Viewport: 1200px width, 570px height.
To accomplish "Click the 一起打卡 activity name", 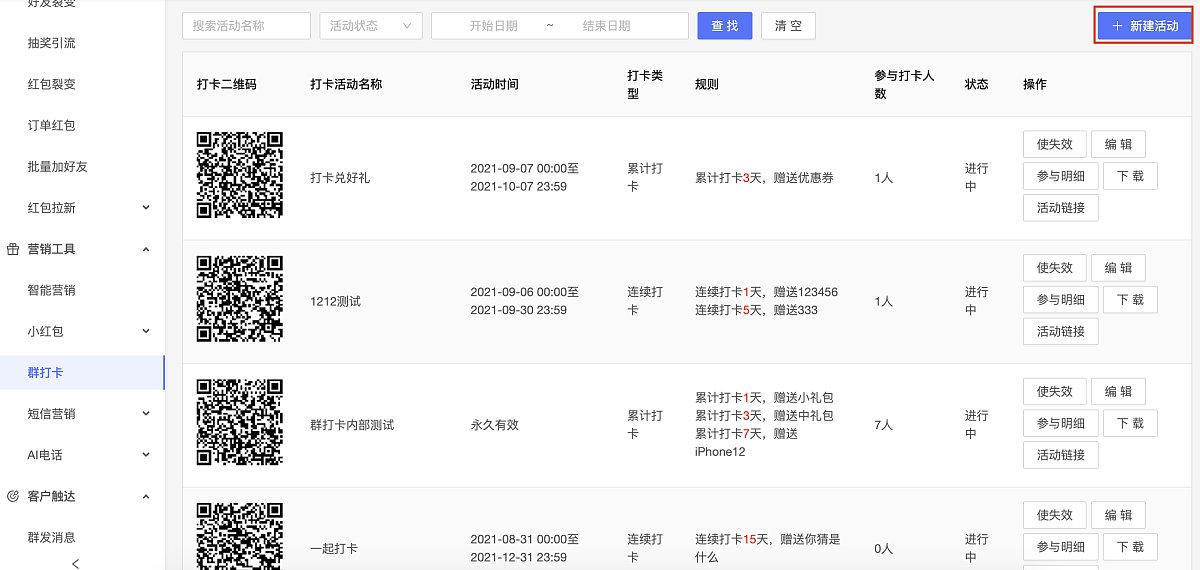I will 334,549.
